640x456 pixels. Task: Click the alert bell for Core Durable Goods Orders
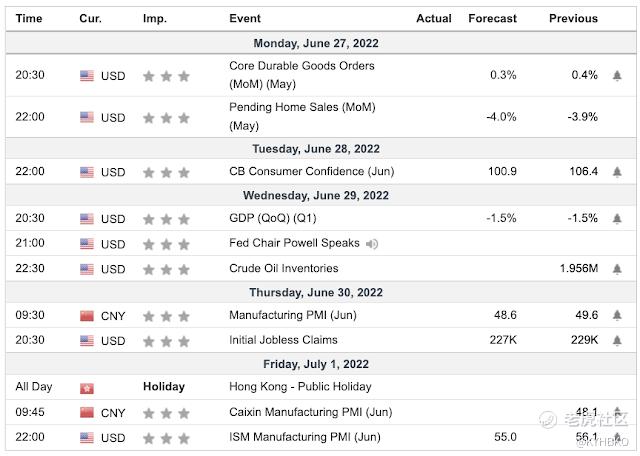[x=617, y=75]
